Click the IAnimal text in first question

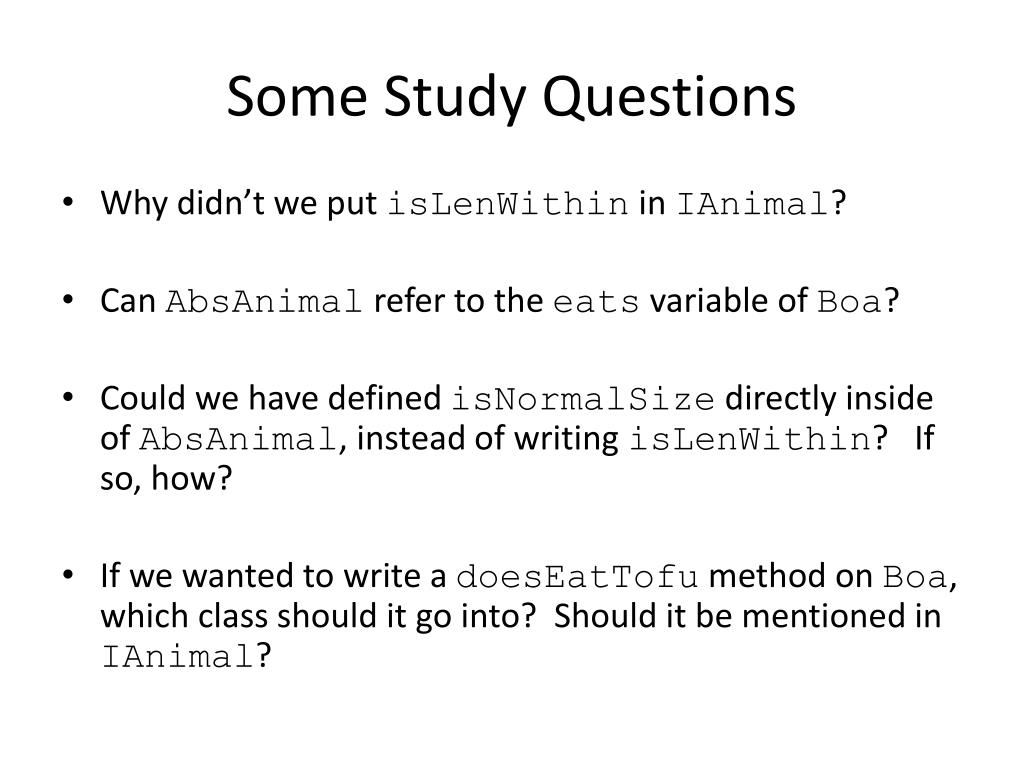click(x=752, y=204)
